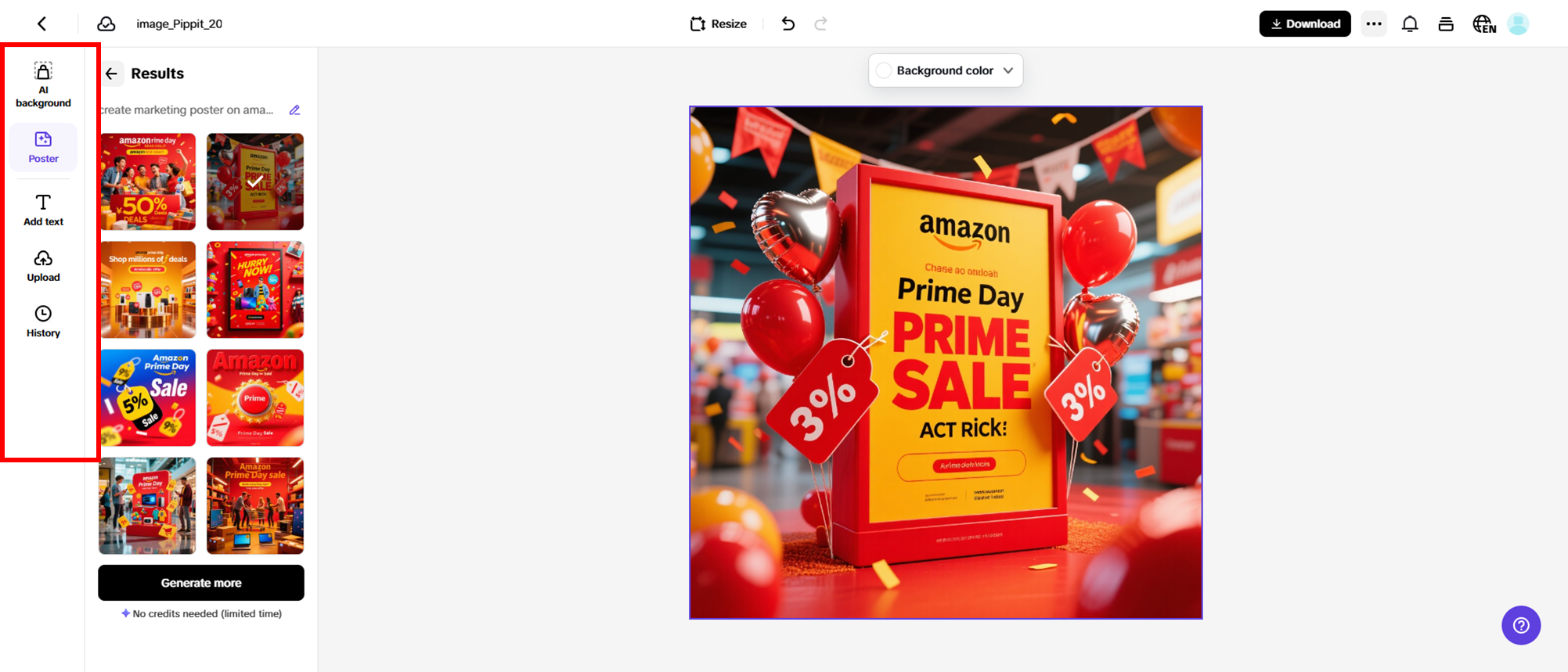The width and height of the screenshot is (1568, 672).
Task: Open the notifications bell
Action: tap(1409, 23)
